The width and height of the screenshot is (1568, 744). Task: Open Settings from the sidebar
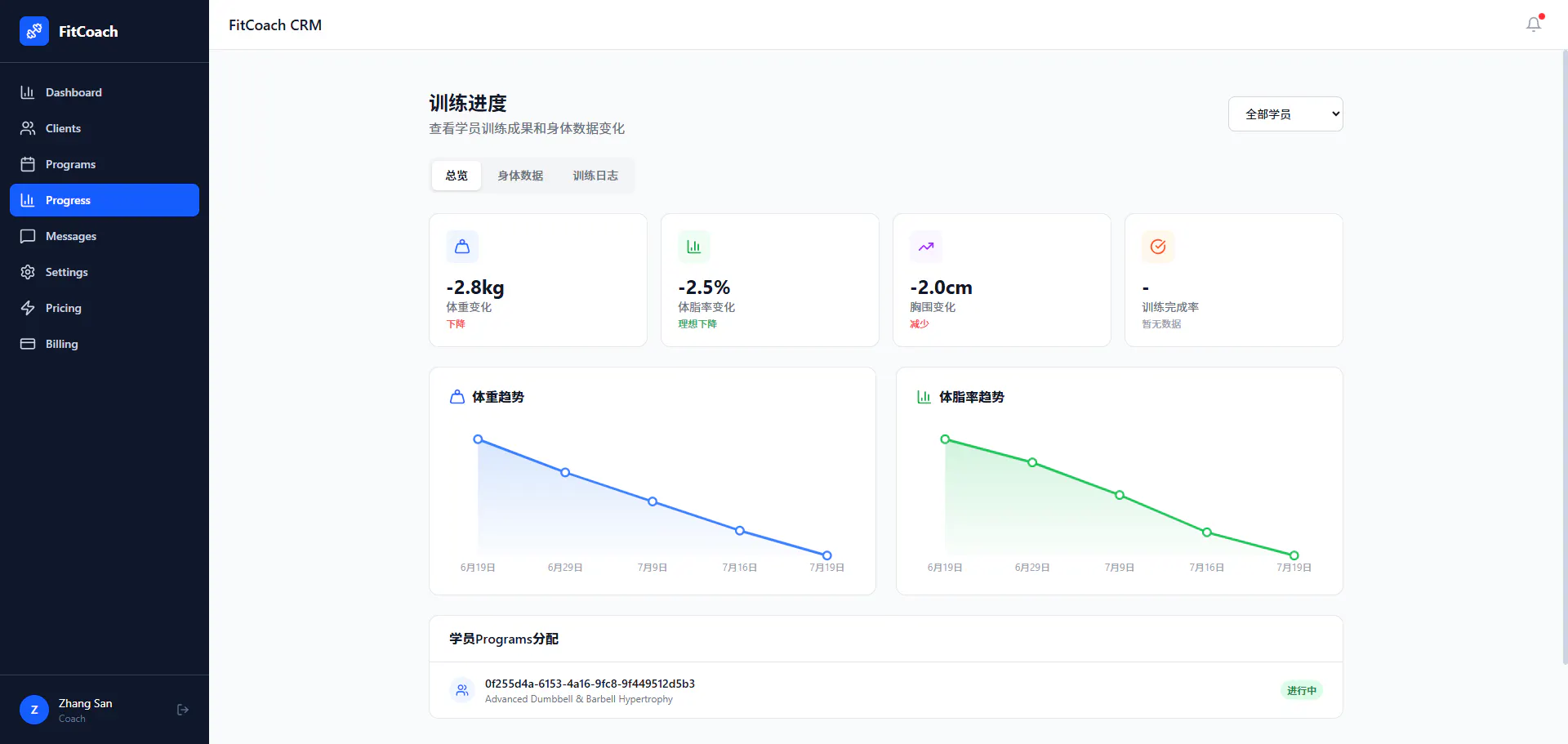105,272
